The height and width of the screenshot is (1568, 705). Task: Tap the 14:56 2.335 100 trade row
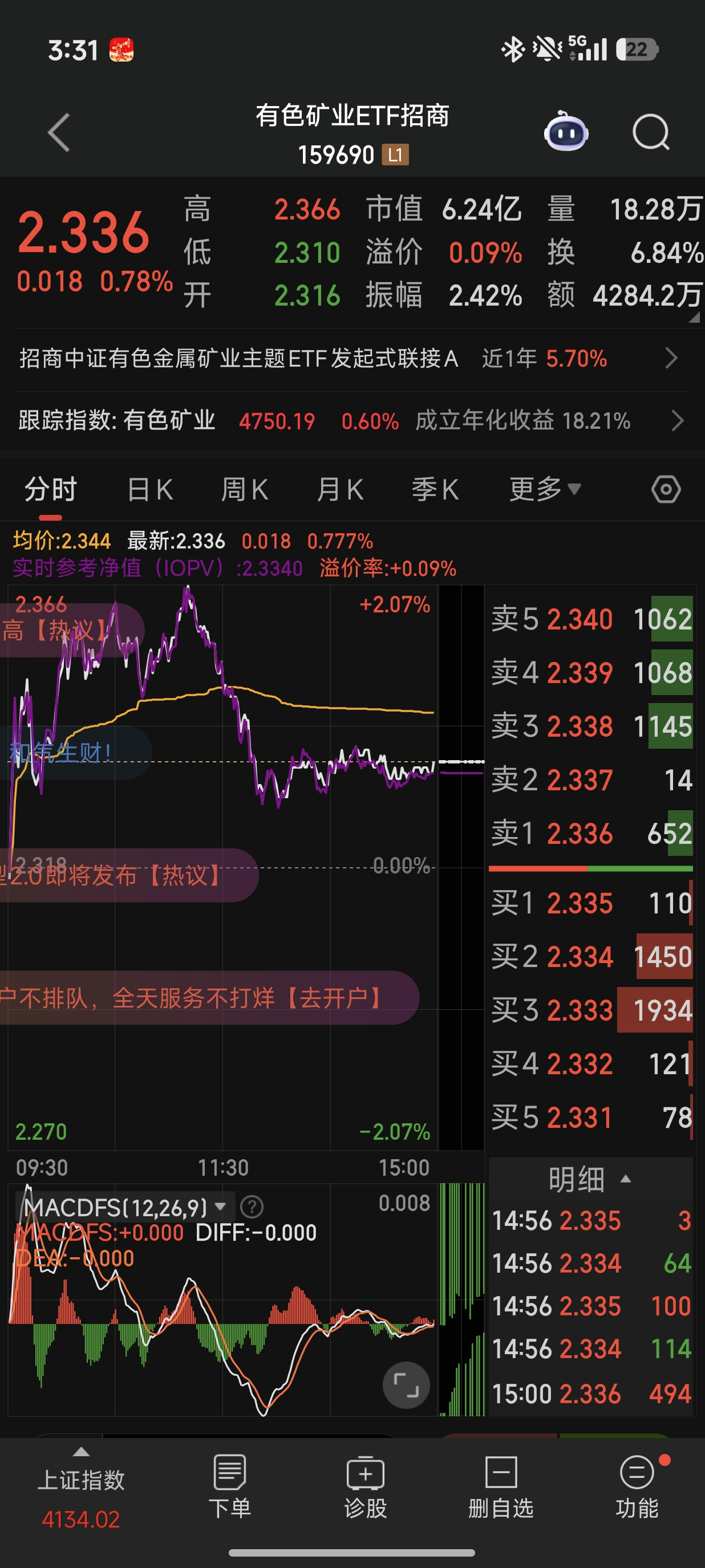[x=591, y=1306]
